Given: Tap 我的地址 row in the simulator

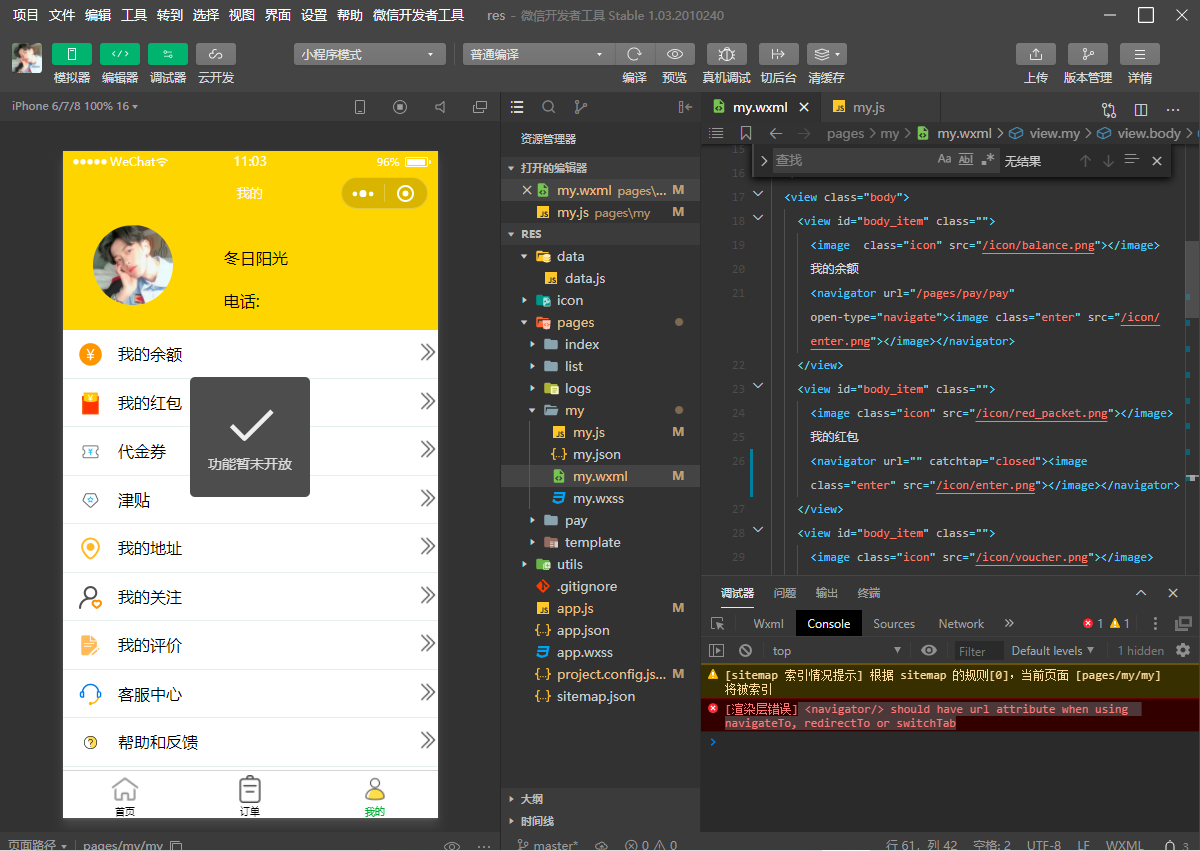Looking at the screenshot, I should [x=250, y=548].
